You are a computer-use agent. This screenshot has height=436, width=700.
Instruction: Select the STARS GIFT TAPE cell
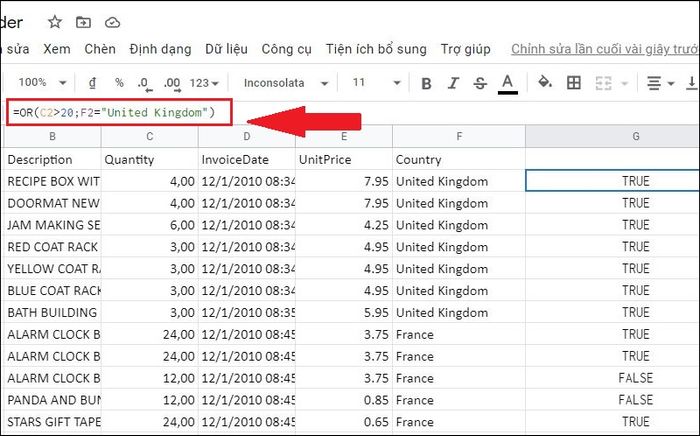(52, 422)
